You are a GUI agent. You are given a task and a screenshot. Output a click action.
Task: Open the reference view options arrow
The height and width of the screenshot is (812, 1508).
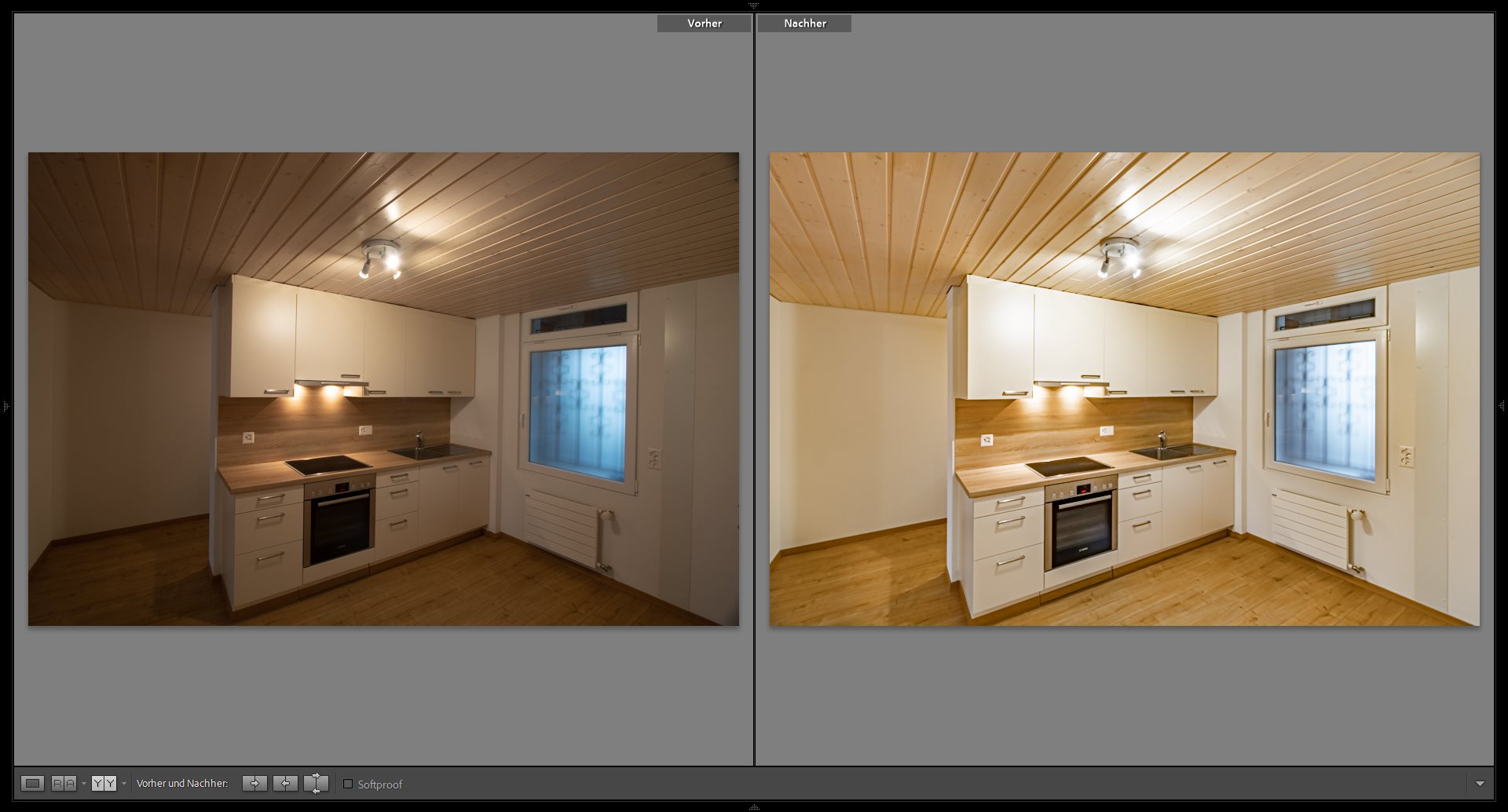[x=84, y=784]
